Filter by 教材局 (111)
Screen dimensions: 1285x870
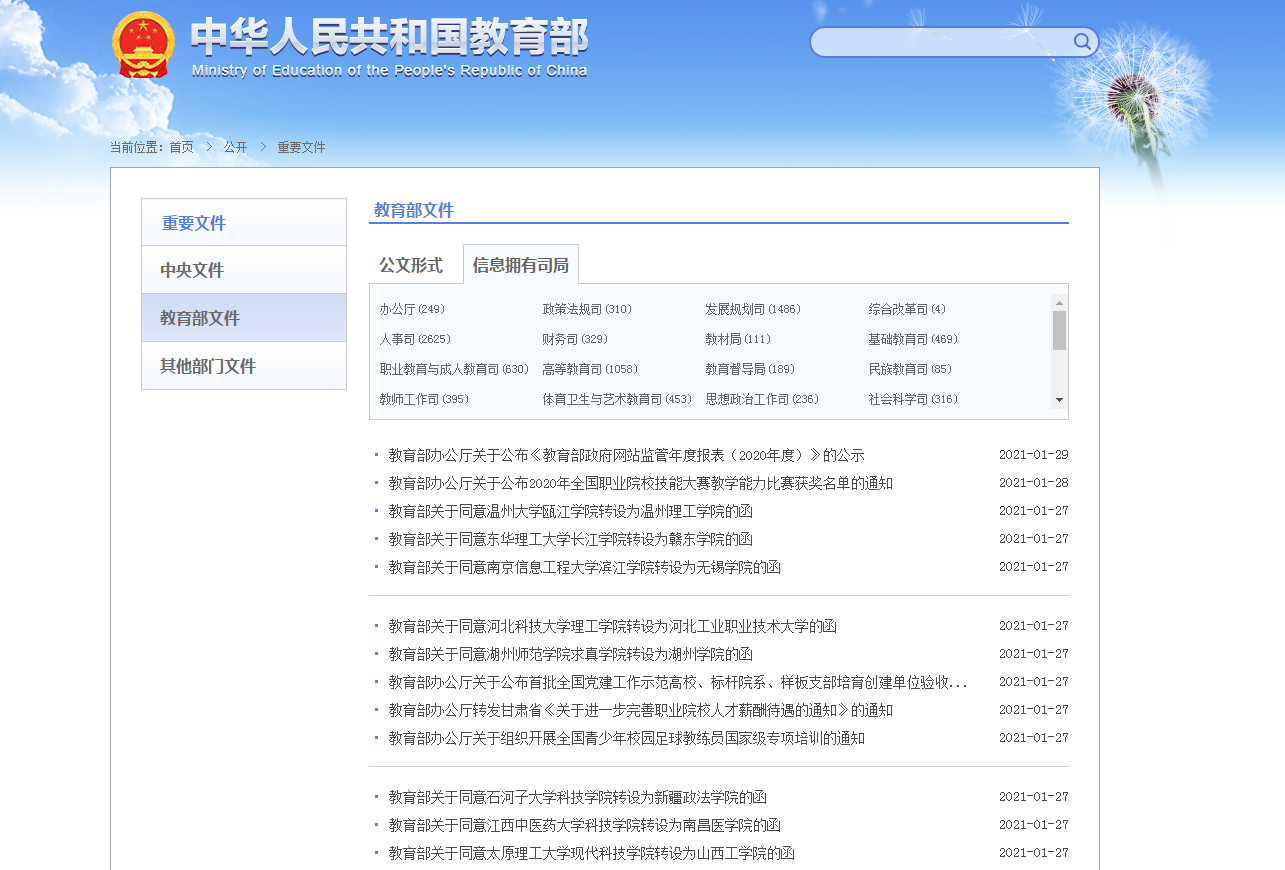pos(738,340)
